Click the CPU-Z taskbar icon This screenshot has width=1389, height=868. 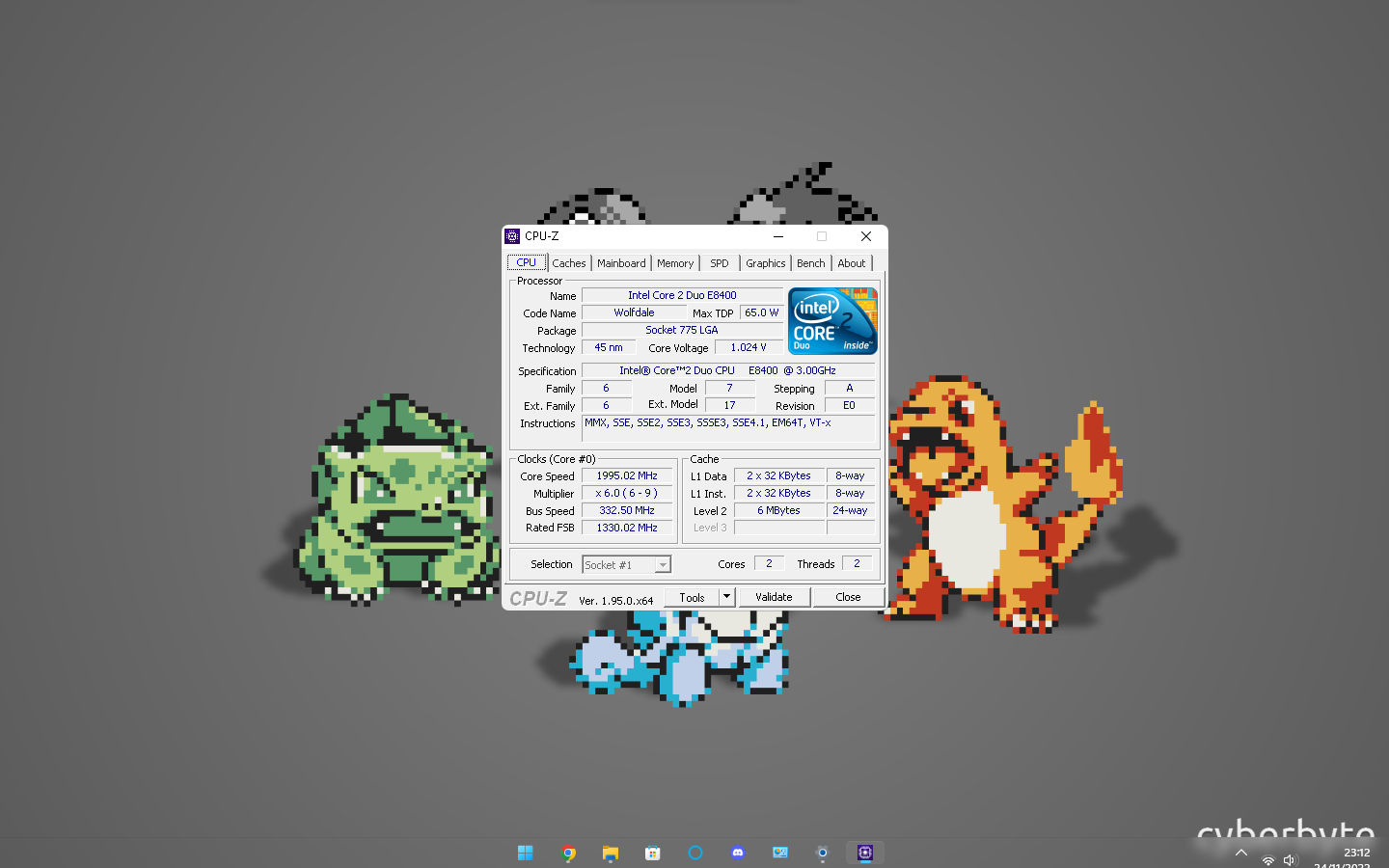coord(865,853)
